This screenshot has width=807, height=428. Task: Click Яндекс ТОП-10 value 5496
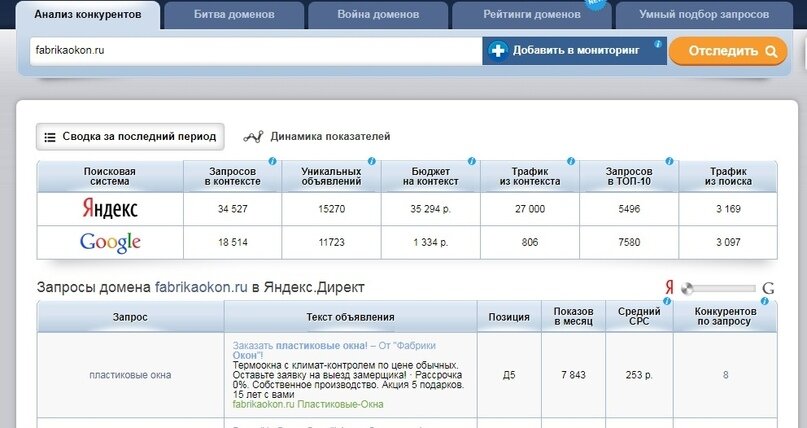[x=629, y=209]
